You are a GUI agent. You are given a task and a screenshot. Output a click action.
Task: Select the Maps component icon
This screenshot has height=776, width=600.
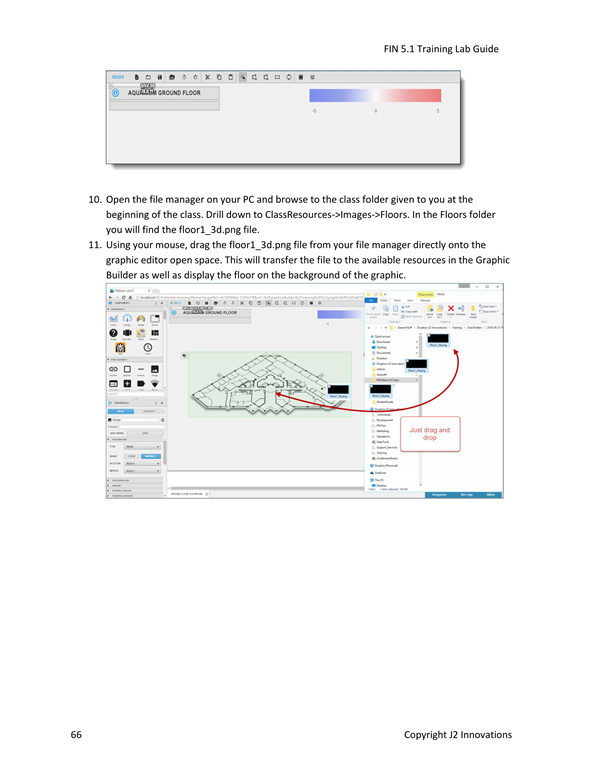141,333
